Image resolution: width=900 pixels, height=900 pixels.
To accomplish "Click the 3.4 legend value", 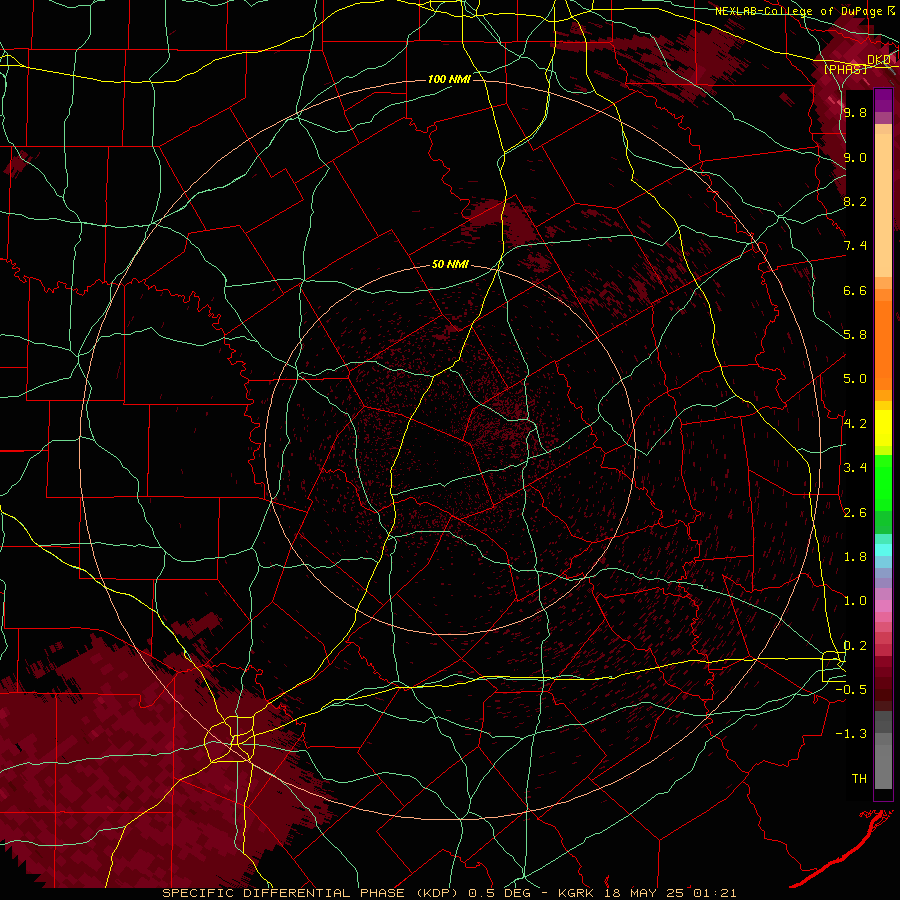I will [x=855, y=468].
